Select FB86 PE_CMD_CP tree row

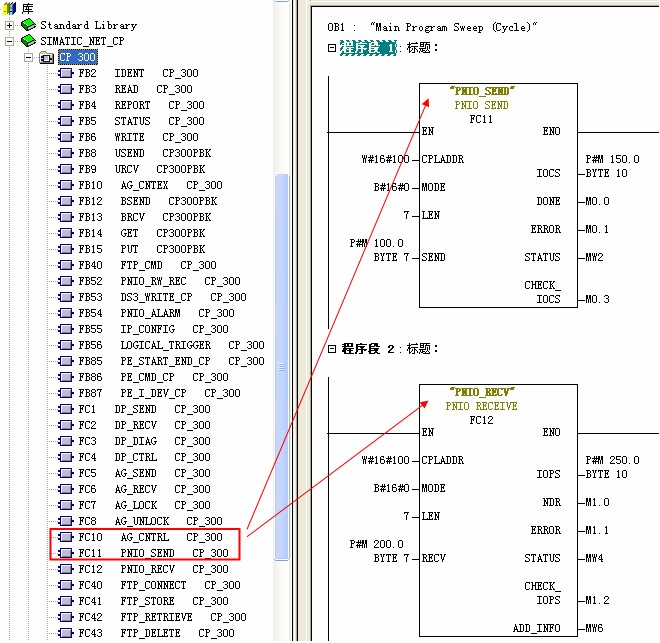point(144,377)
